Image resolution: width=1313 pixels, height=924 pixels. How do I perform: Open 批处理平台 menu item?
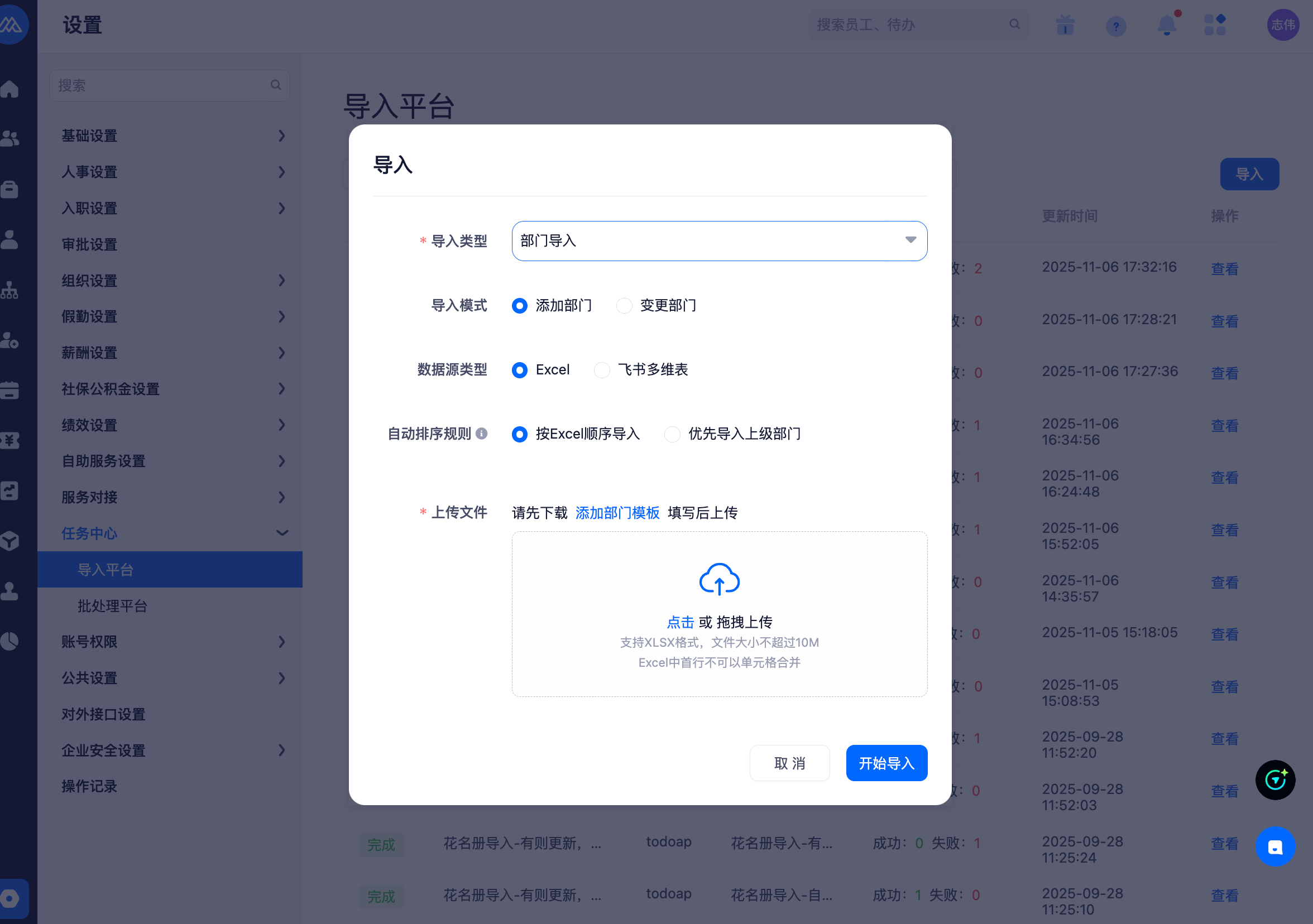113,606
